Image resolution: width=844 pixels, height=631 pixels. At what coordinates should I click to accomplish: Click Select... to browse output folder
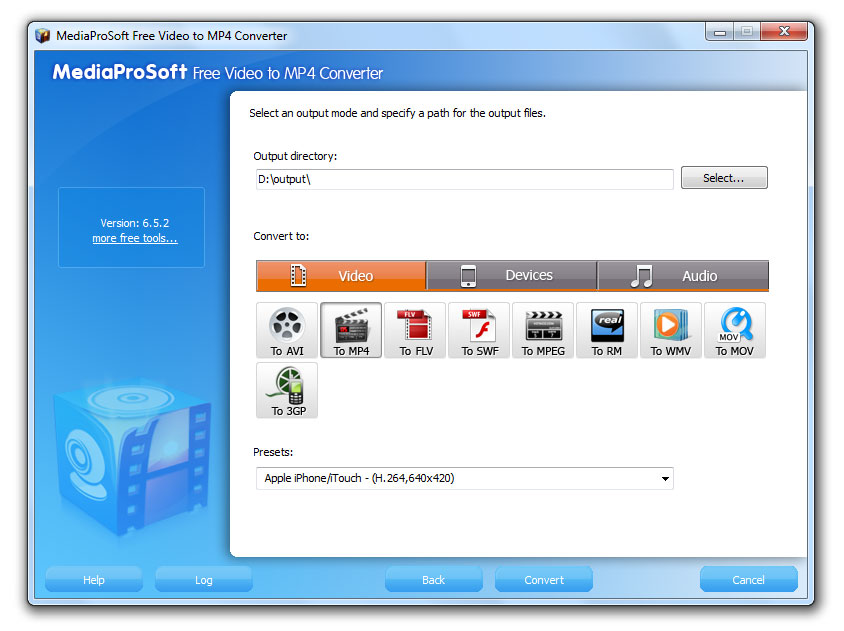click(x=724, y=178)
